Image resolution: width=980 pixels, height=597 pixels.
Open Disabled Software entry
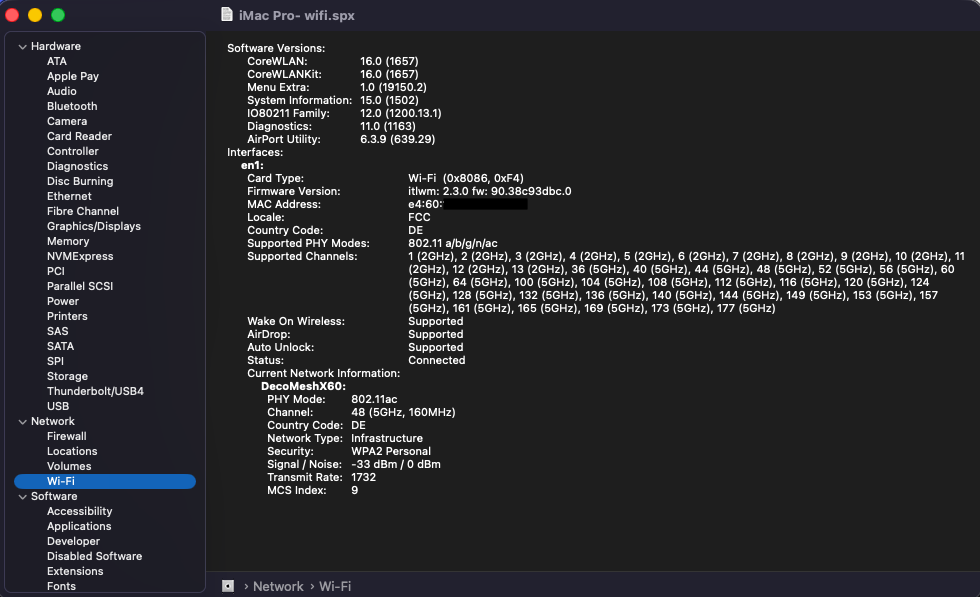pos(94,556)
